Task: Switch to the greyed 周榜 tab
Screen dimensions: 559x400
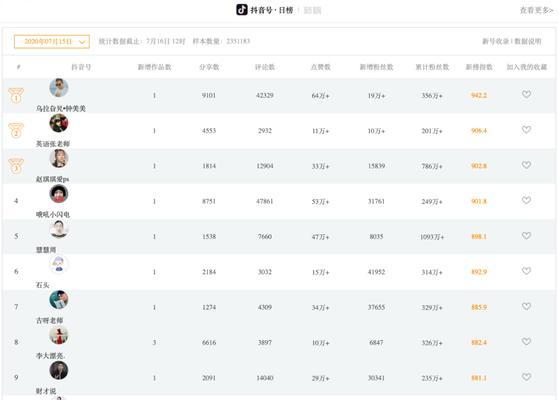Action: tap(312, 11)
